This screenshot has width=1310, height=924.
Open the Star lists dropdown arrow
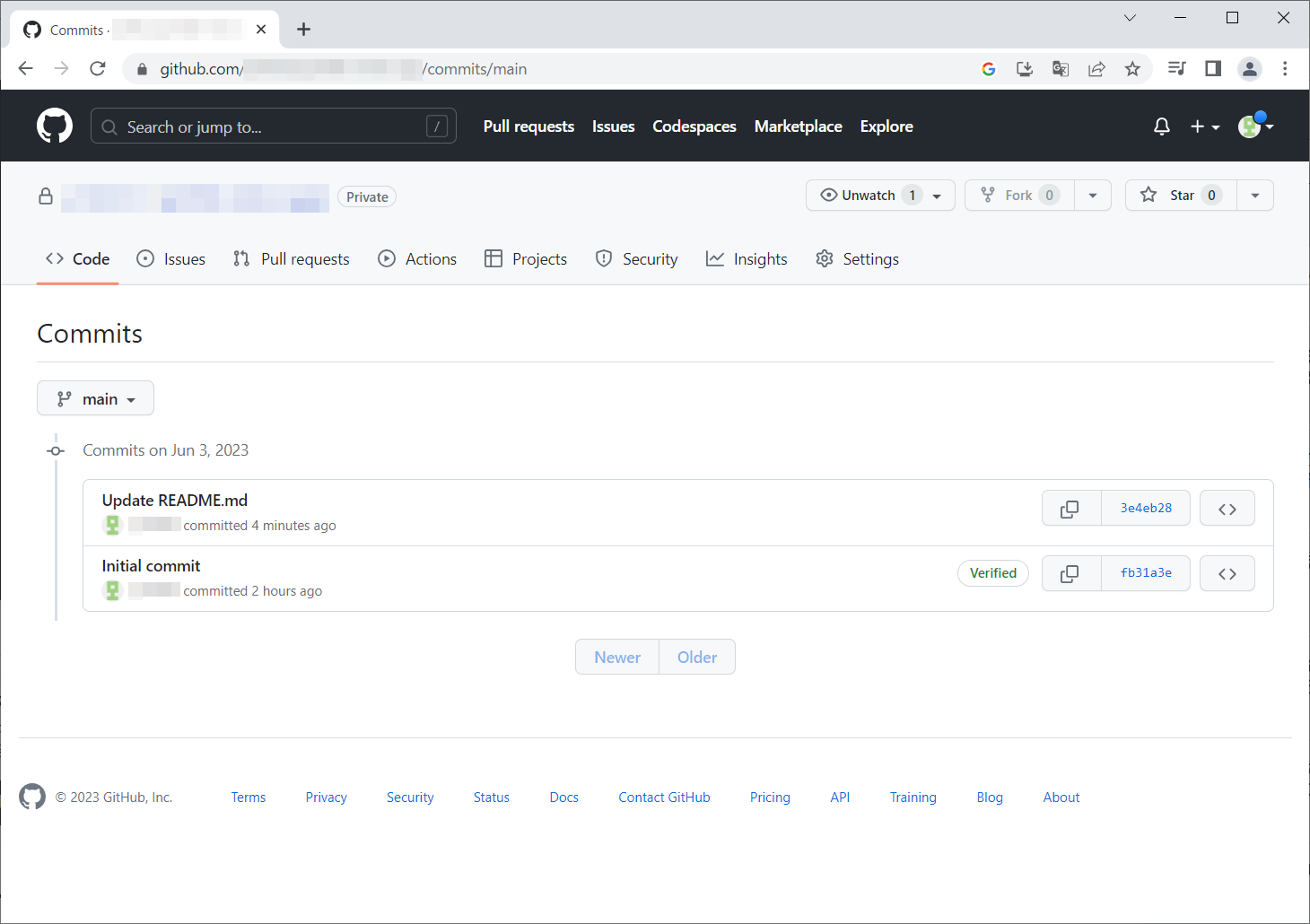(x=1254, y=196)
